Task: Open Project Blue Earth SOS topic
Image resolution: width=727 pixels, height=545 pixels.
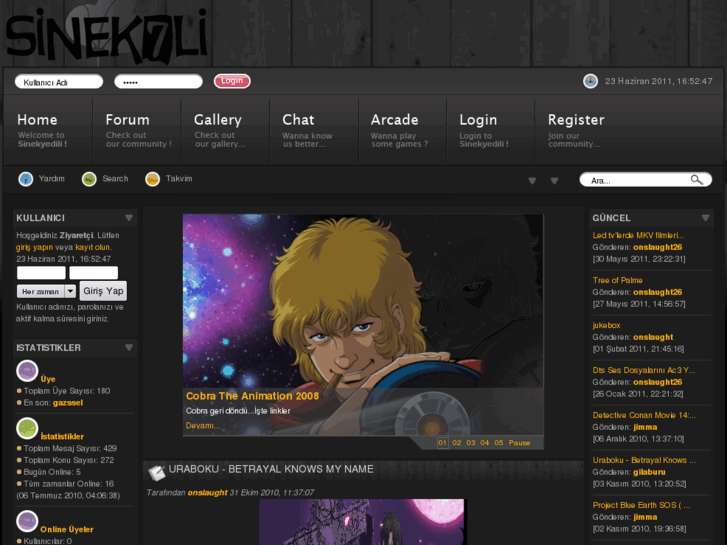Action: pos(641,505)
